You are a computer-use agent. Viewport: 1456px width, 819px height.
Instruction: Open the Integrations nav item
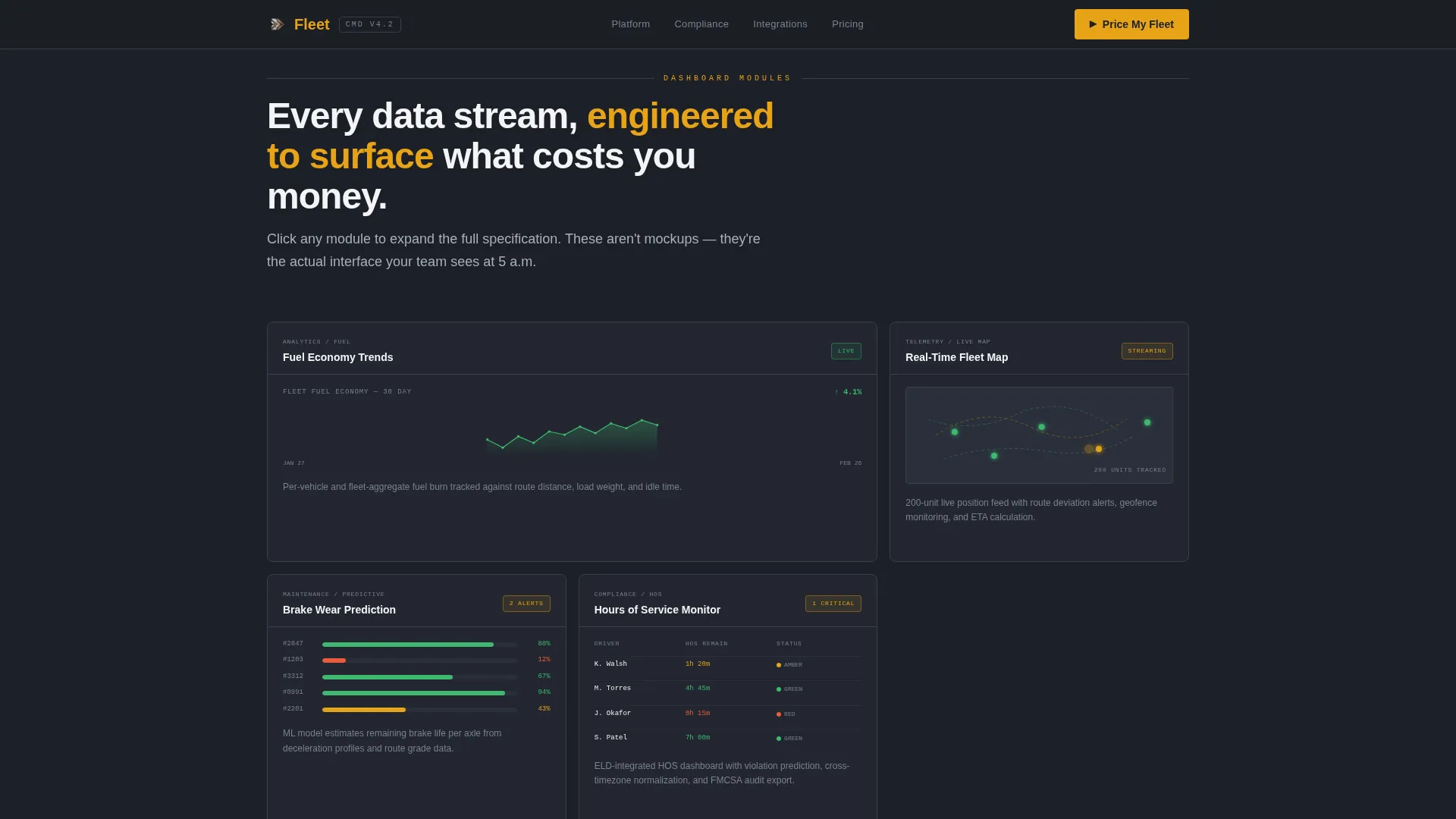pyautogui.click(x=780, y=24)
